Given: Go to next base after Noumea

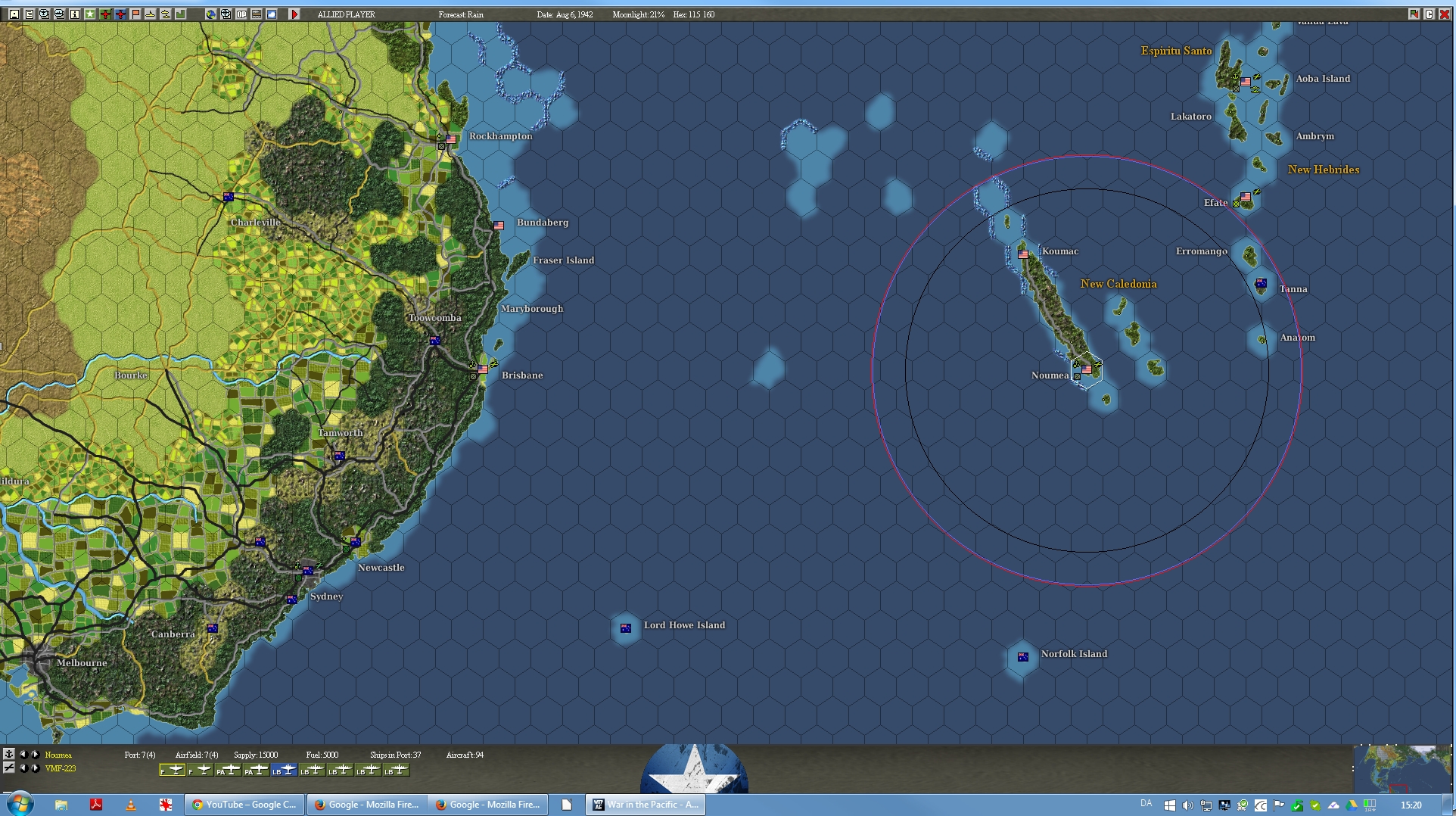Looking at the screenshot, I should [35, 754].
